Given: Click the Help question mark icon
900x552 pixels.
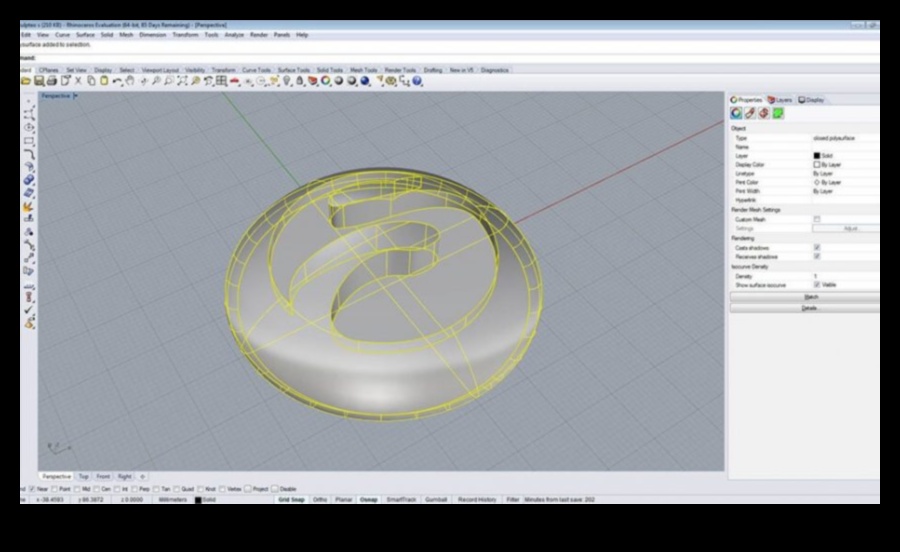Looking at the screenshot, I should [x=417, y=81].
